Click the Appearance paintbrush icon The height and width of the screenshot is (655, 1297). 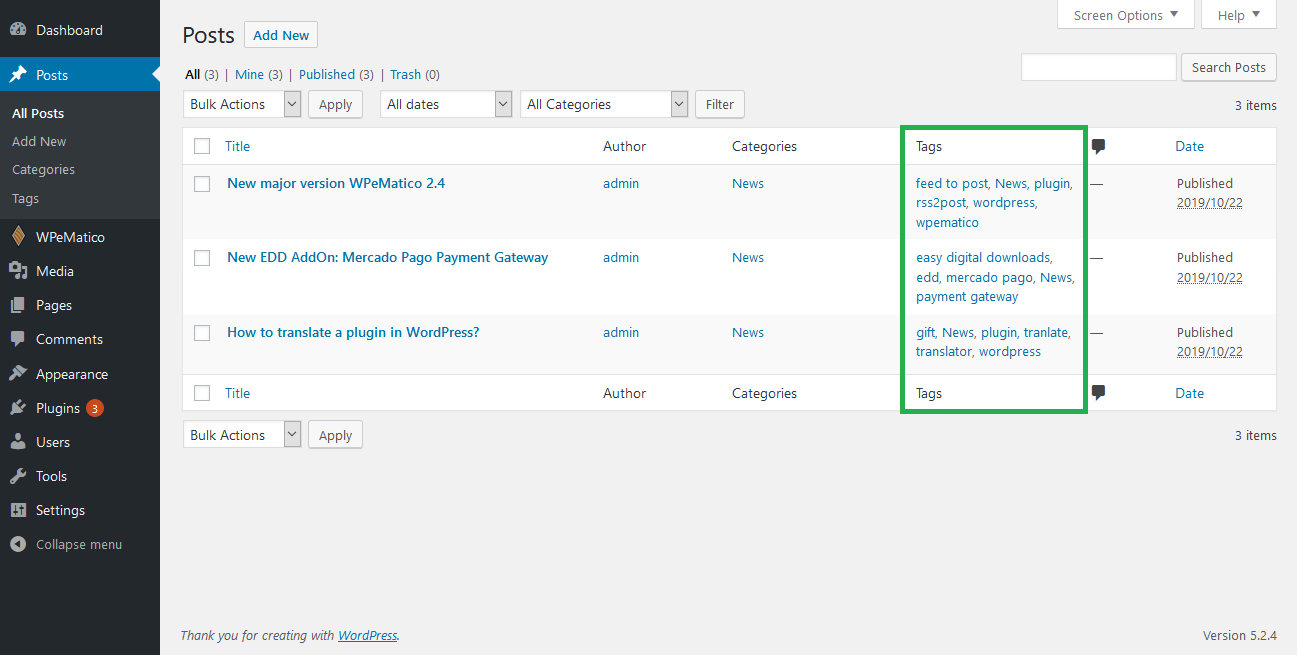pos(18,374)
